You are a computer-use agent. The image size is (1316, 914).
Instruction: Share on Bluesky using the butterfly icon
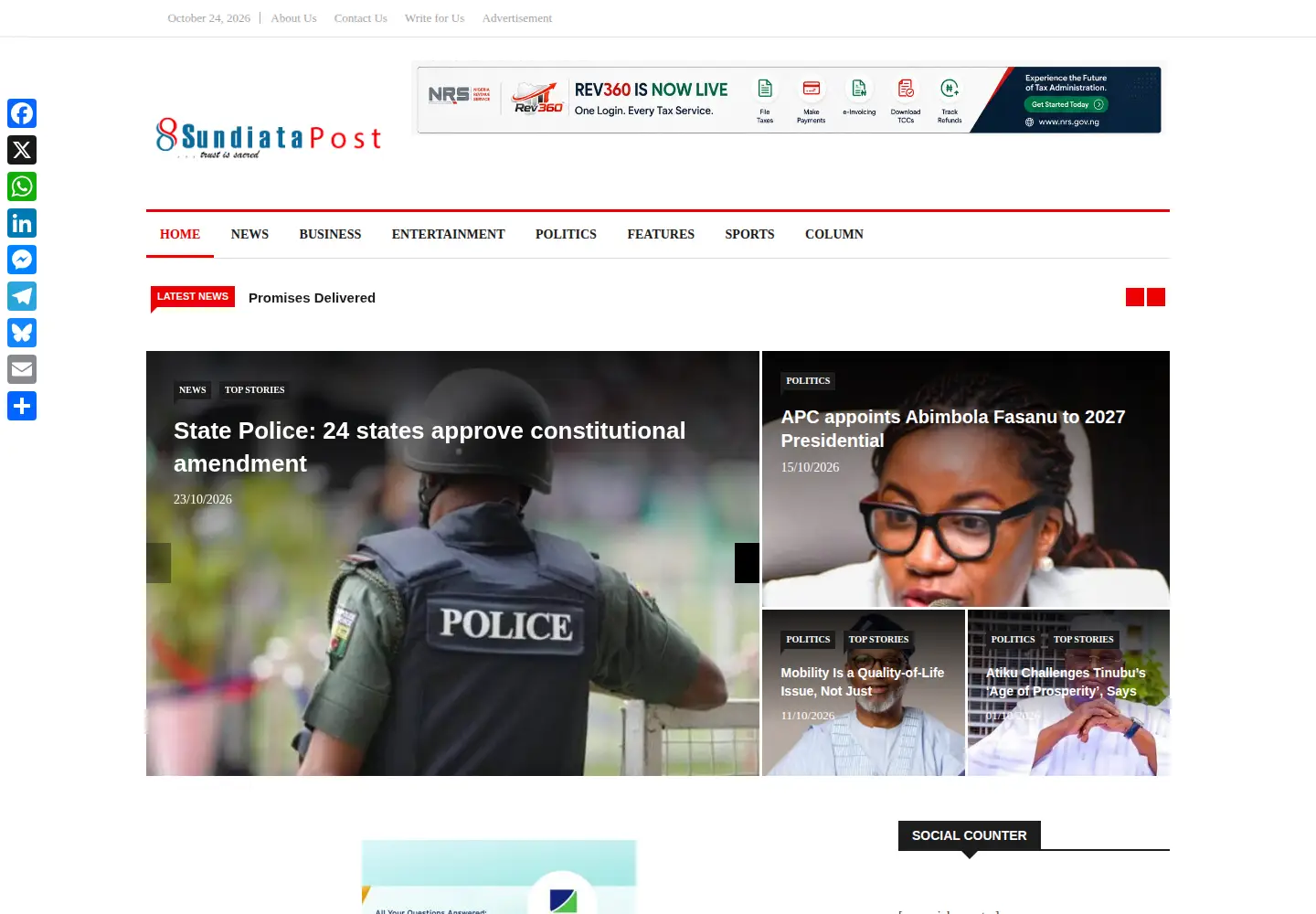tap(22, 333)
